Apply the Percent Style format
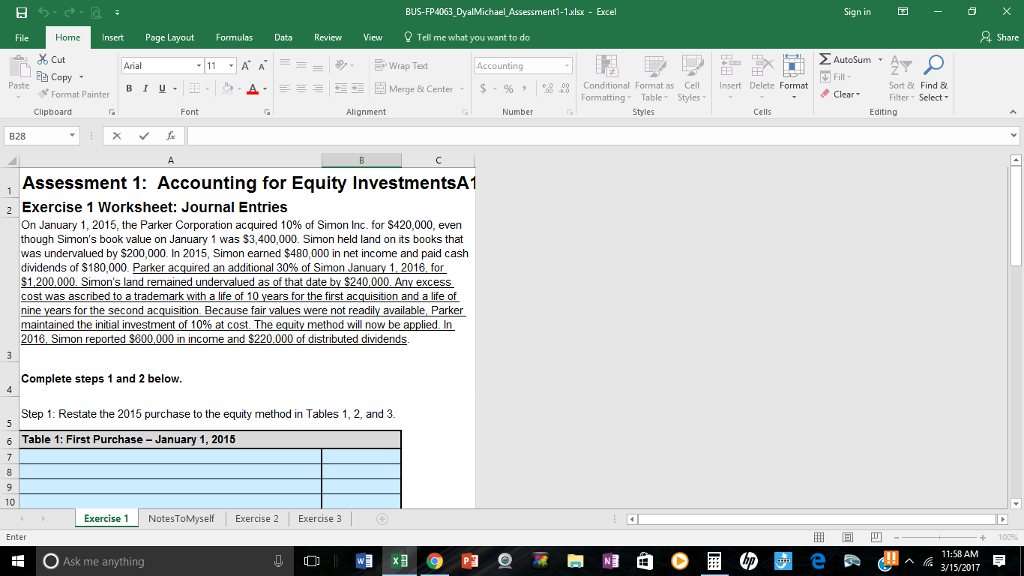The image size is (1024, 576). 507,89
